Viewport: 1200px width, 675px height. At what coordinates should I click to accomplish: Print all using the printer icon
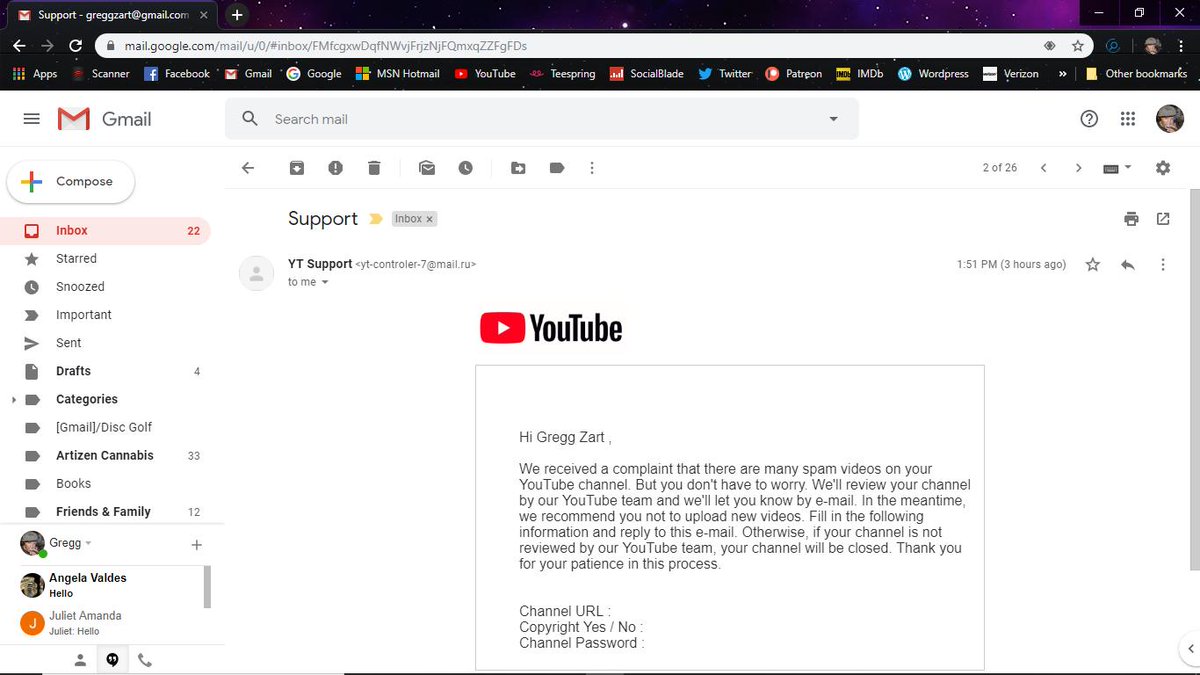pyautogui.click(x=1131, y=219)
